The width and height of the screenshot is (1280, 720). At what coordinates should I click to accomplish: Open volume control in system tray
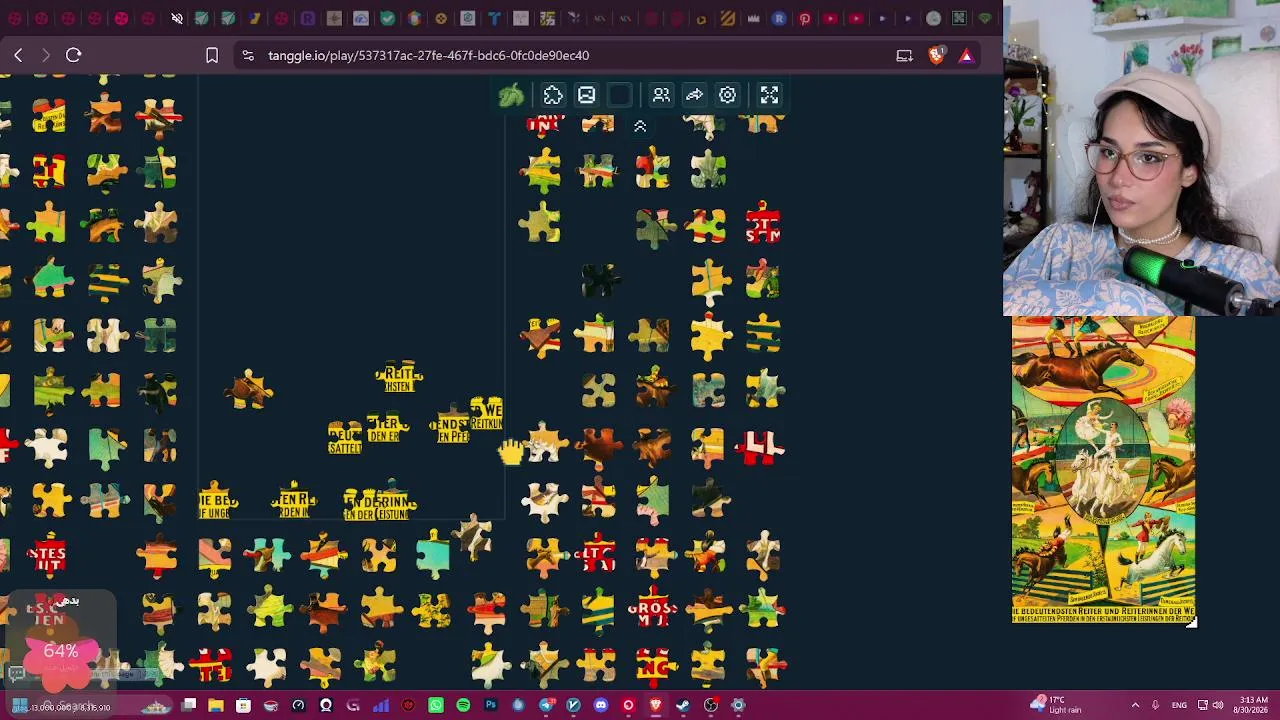(x=1218, y=705)
